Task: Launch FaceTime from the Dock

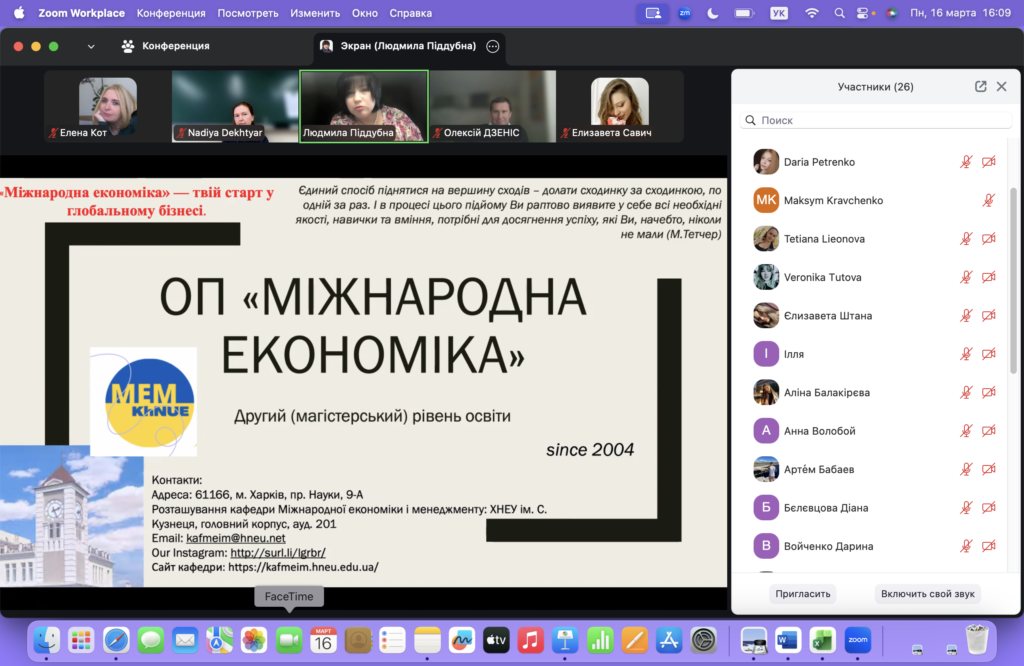Action: pos(289,640)
